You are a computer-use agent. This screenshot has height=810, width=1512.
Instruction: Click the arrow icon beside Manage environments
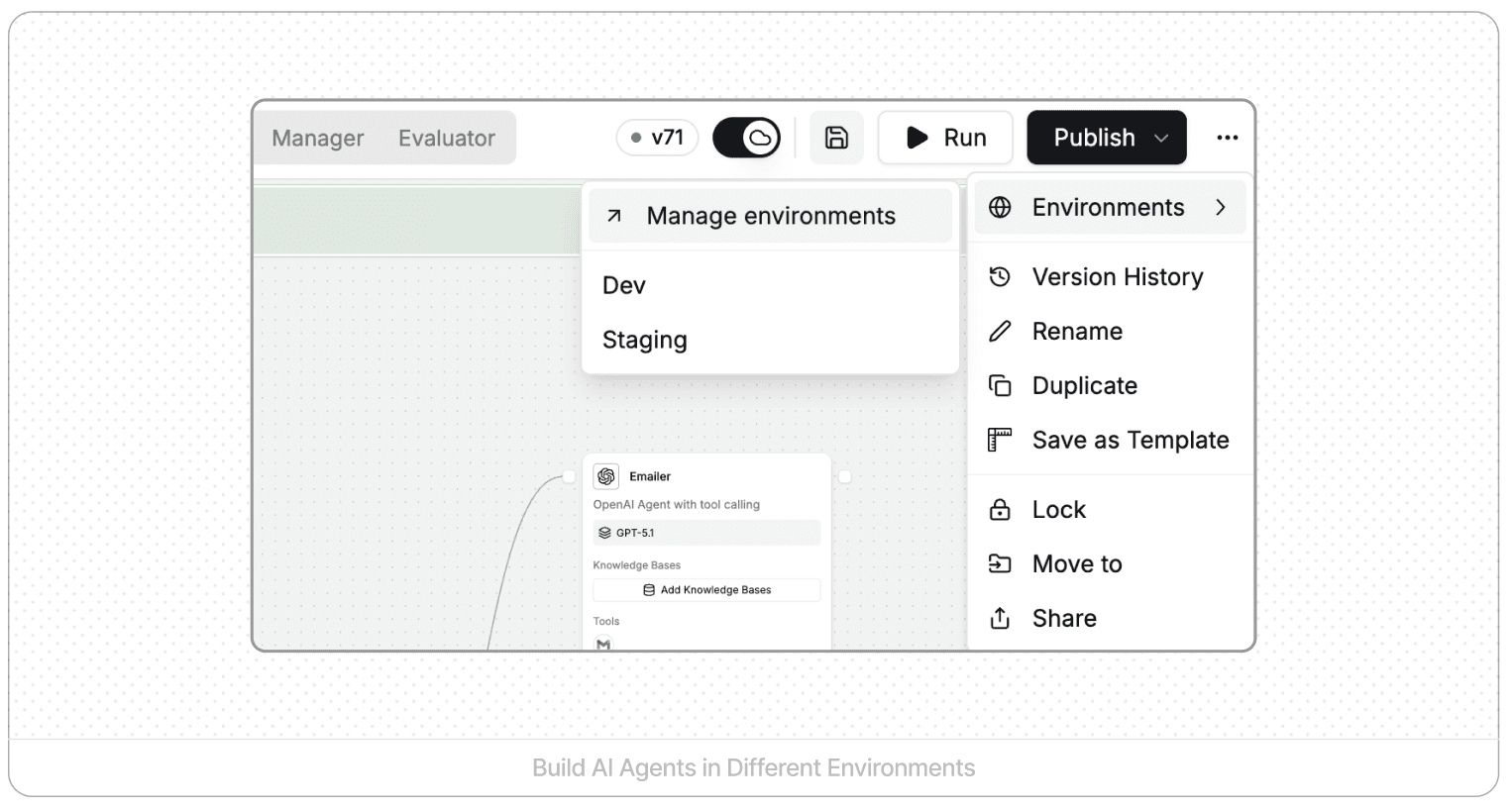point(614,216)
